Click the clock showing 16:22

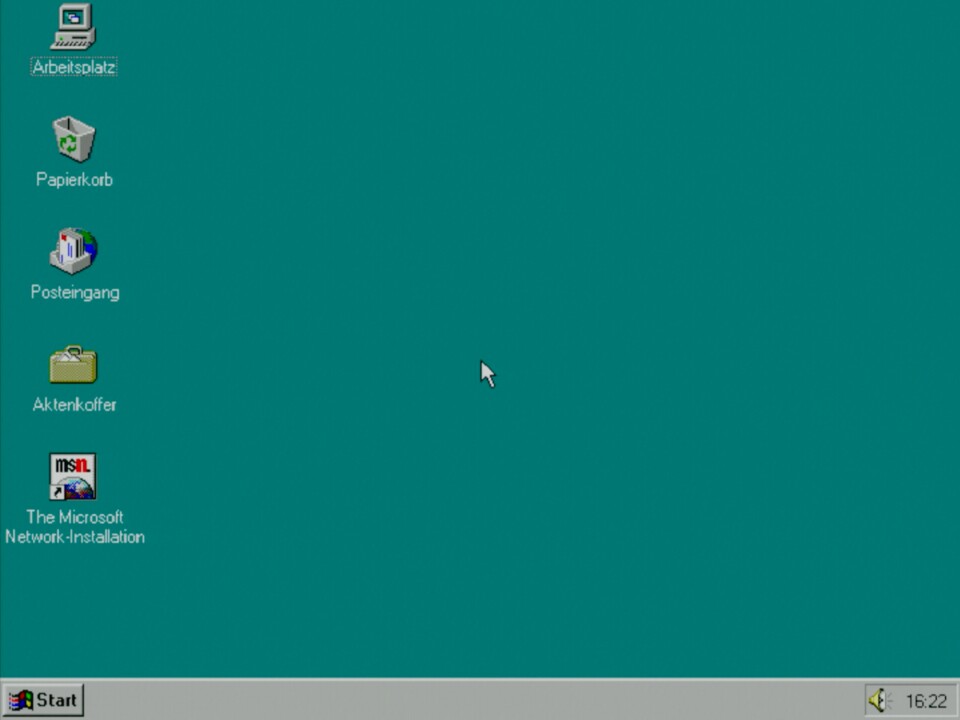click(925, 700)
